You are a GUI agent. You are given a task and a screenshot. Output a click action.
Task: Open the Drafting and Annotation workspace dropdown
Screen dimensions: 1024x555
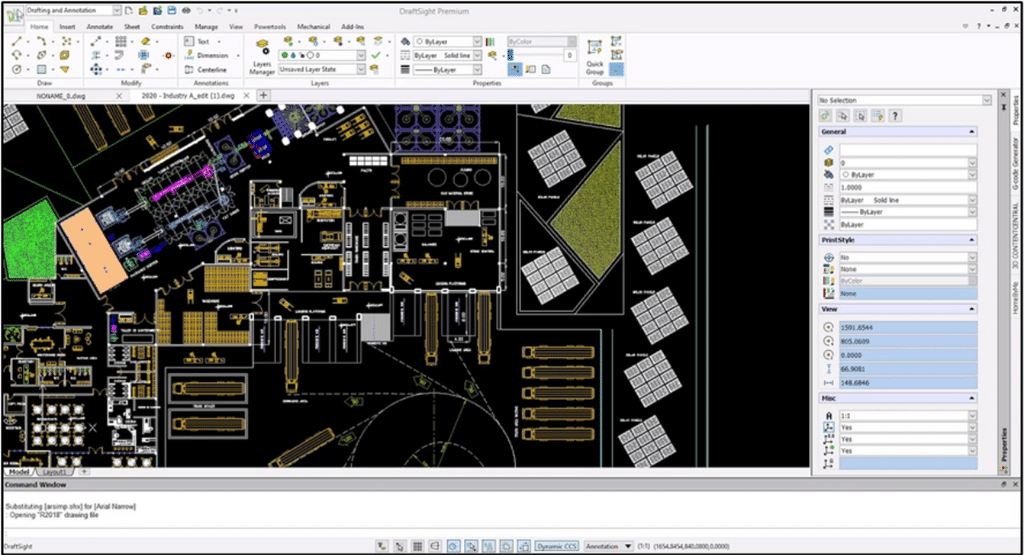click(117, 9)
